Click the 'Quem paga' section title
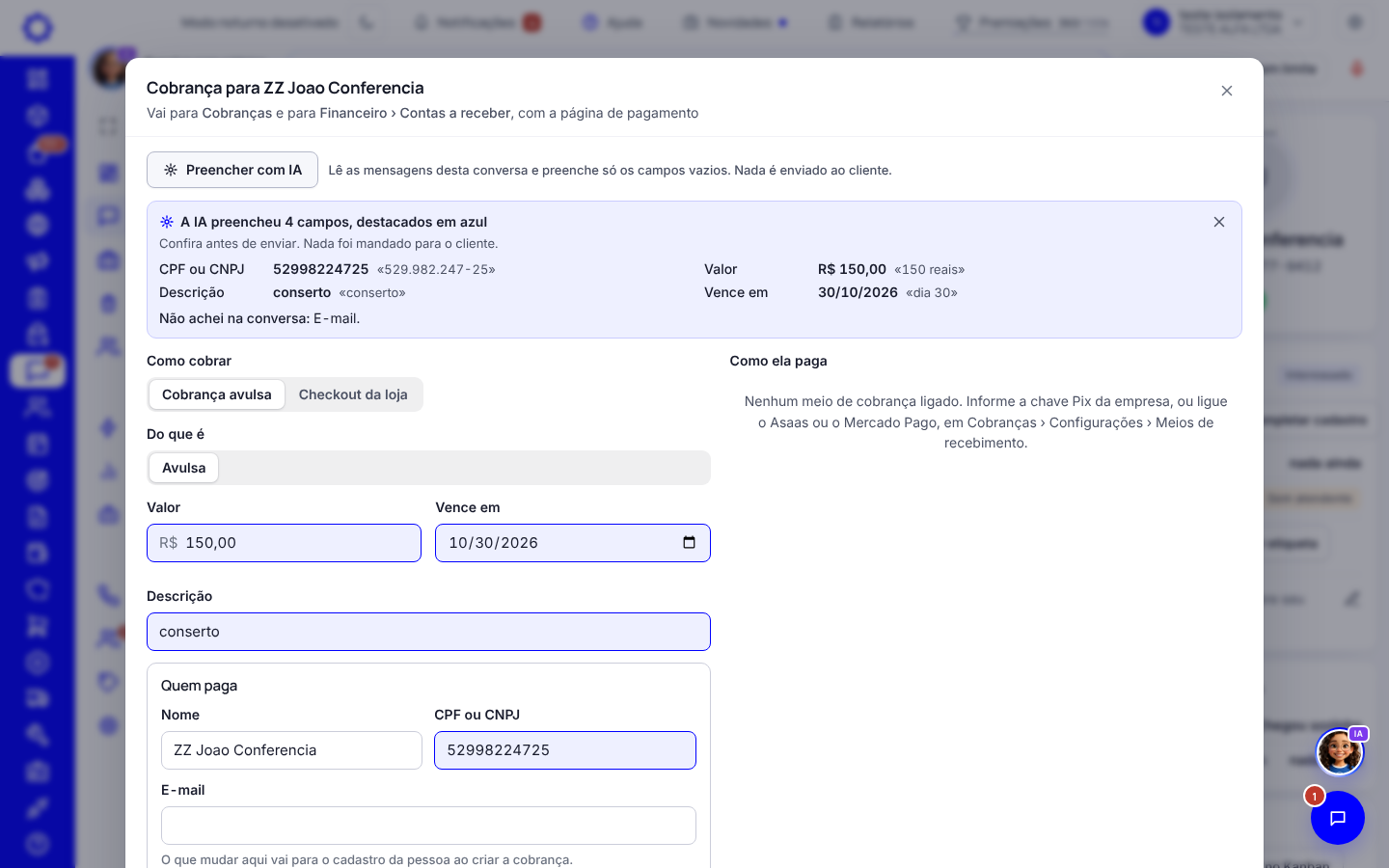 (199, 686)
